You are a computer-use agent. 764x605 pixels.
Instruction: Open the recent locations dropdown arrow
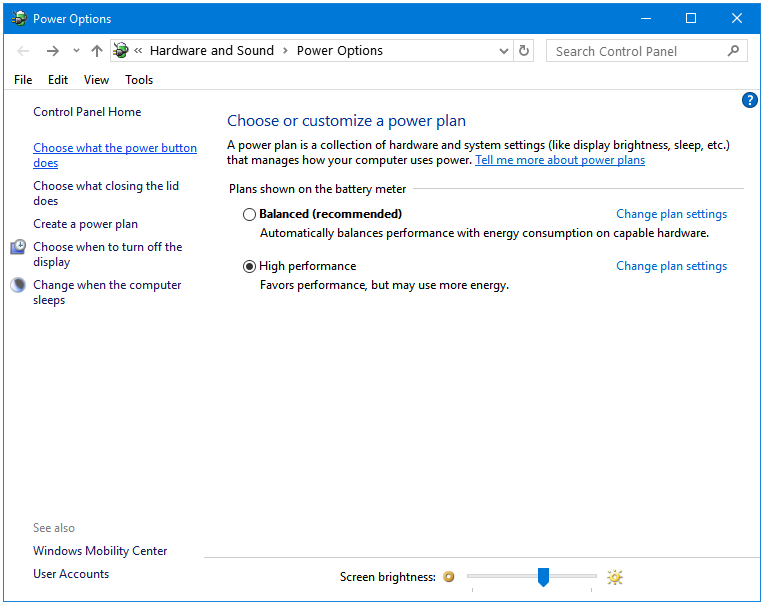[x=76, y=51]
